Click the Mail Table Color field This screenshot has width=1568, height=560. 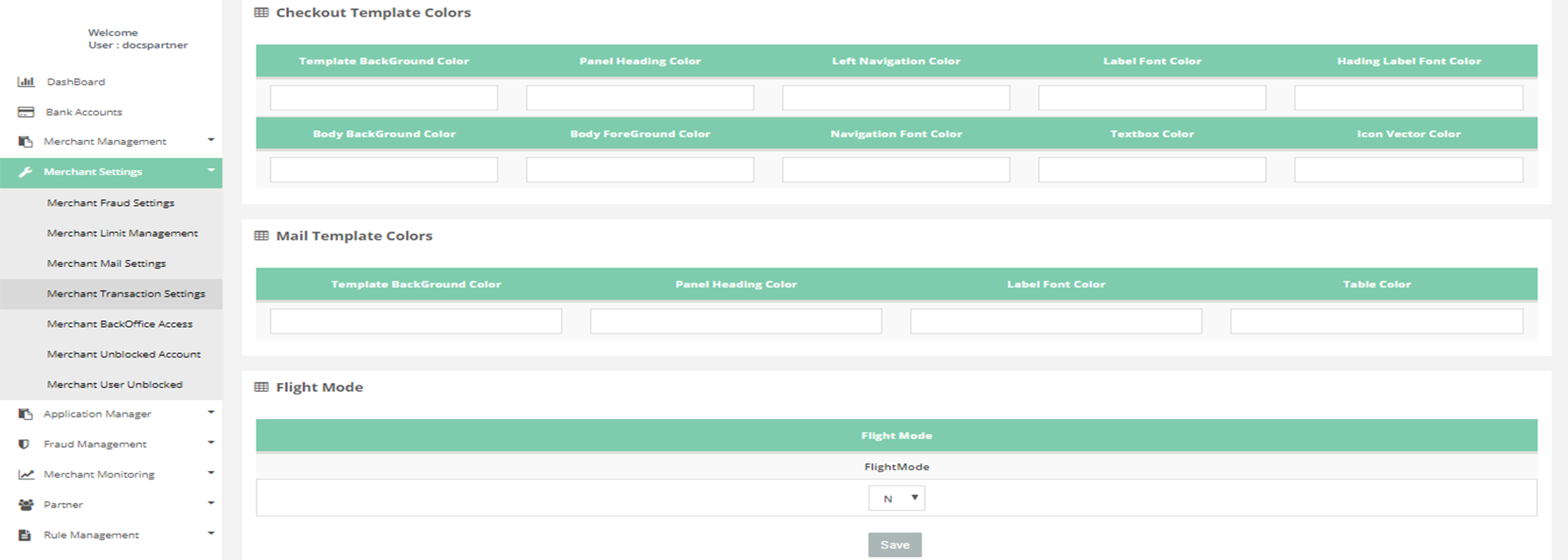1376,321
